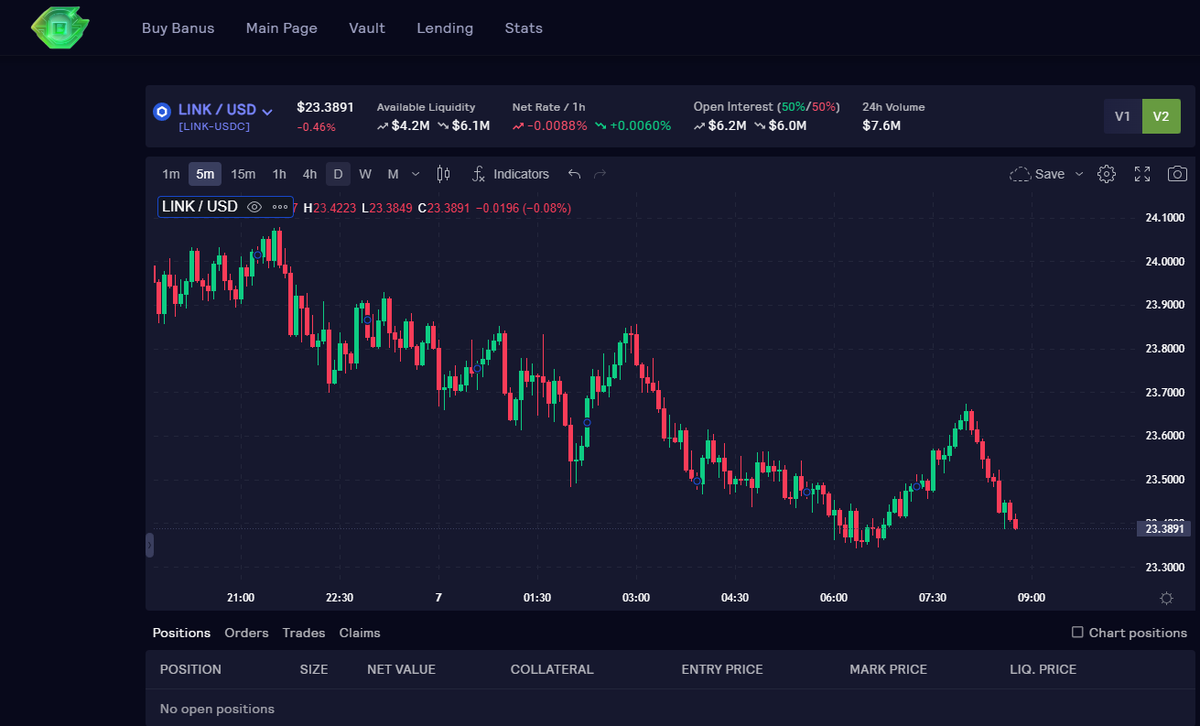Click the MARK PRICE column header
The height and width of the screenshot is (726, 1200).
tap(888, 669)
